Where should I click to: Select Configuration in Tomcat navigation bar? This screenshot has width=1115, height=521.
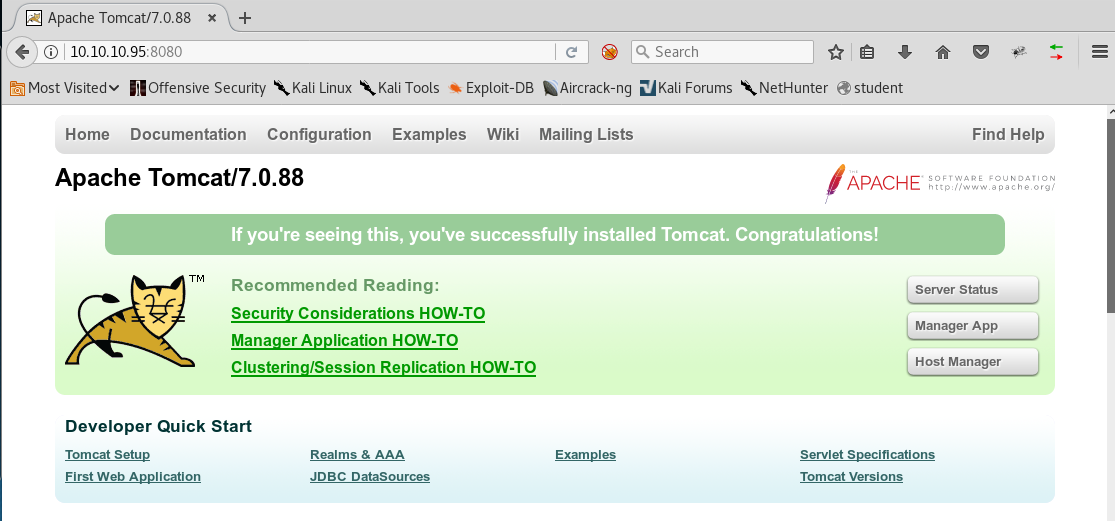(319, 134)
